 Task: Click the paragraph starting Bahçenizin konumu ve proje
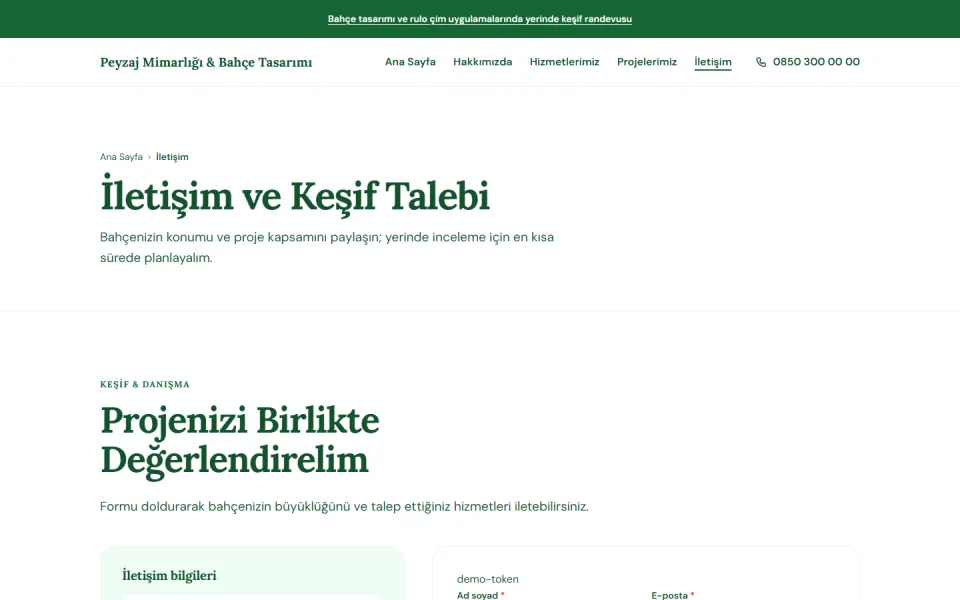pyautogui.click(x=326, y=247)
